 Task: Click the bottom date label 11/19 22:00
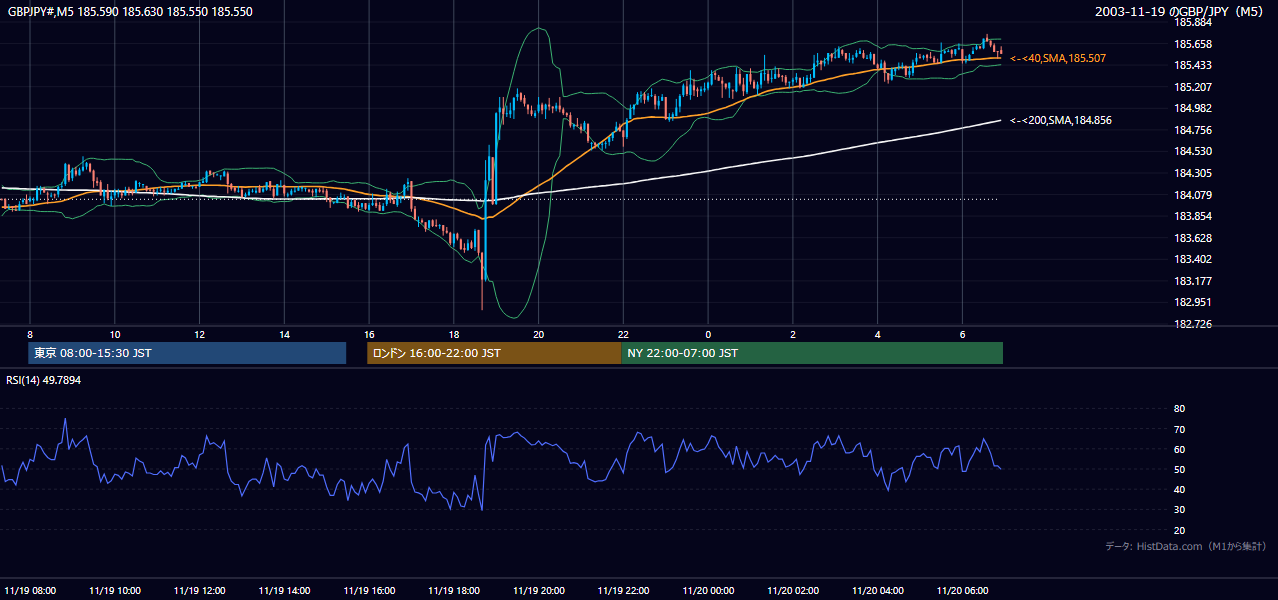tap(624, 590)
